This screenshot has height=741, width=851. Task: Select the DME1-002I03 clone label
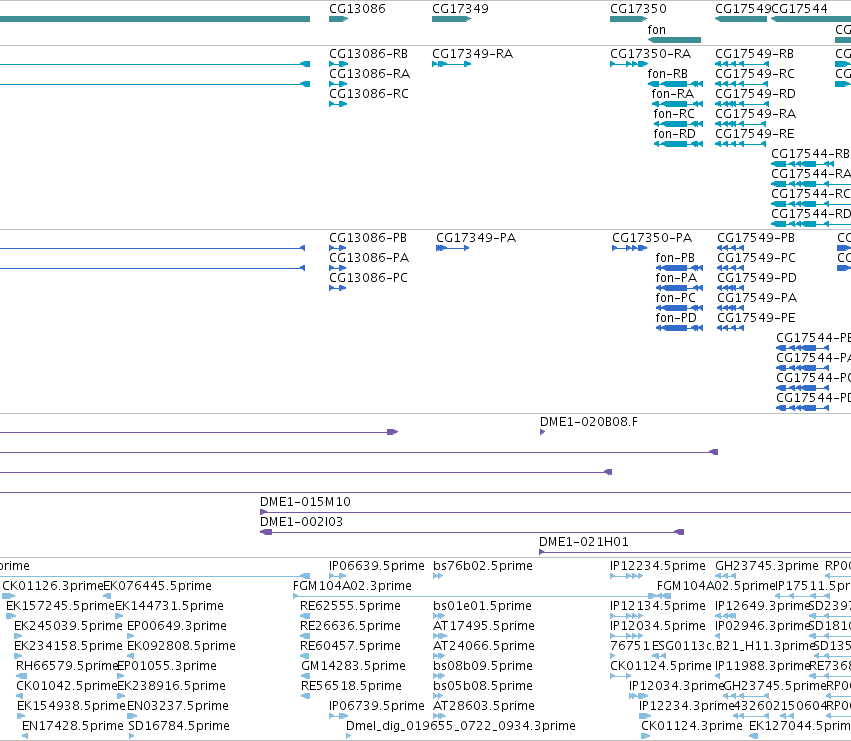(302, 522)
